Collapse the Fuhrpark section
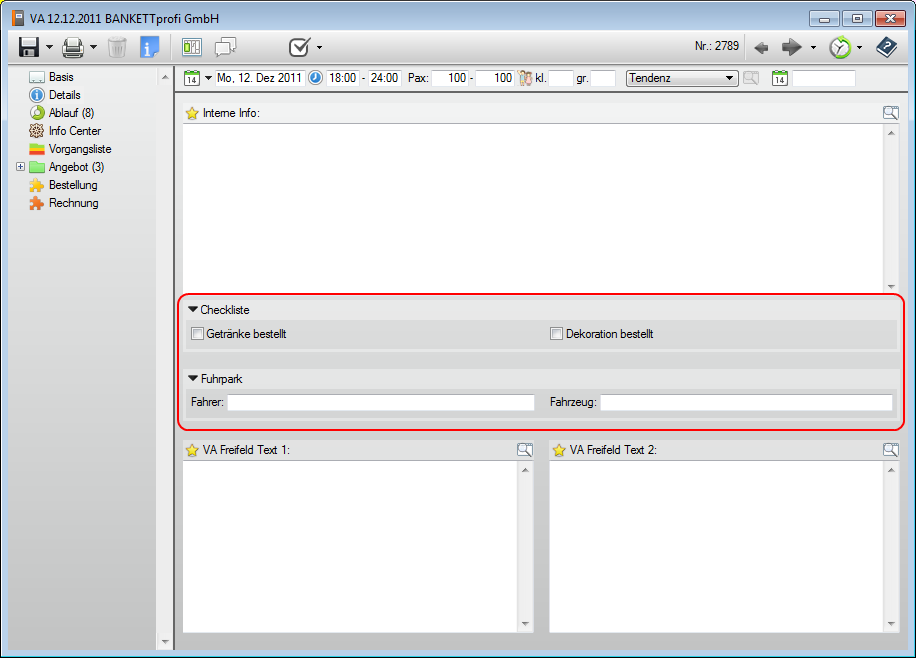This screenshot has height=658, width=916. [x=193, y=379]
